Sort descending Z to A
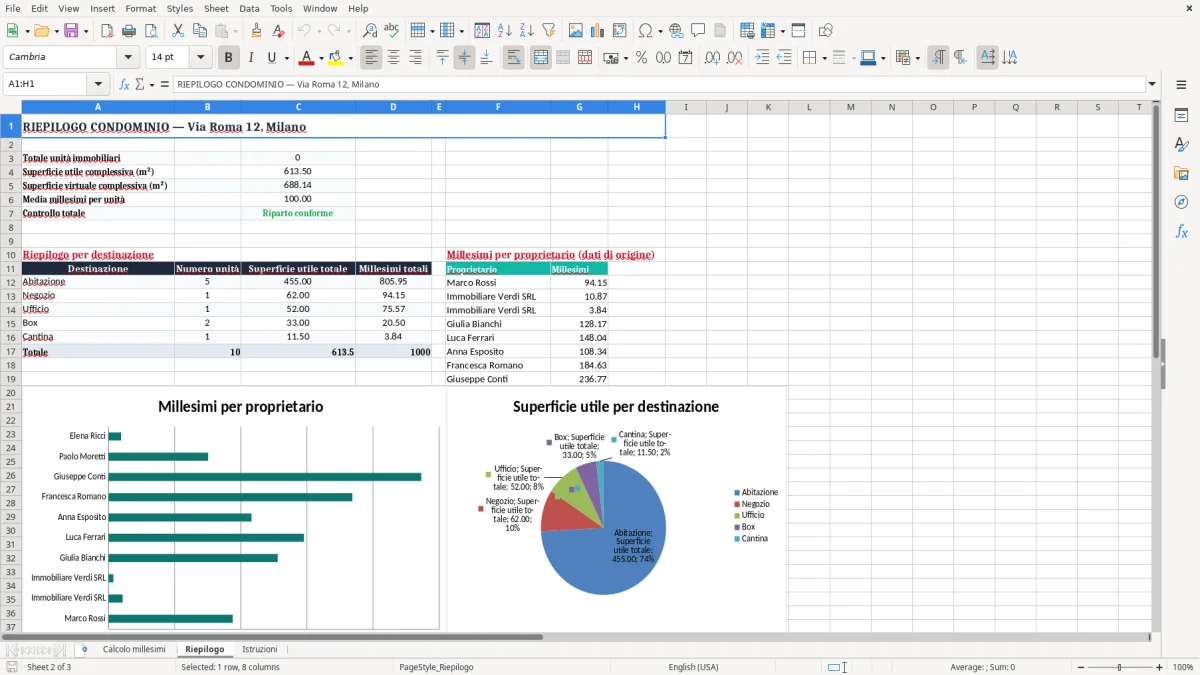 526,31
